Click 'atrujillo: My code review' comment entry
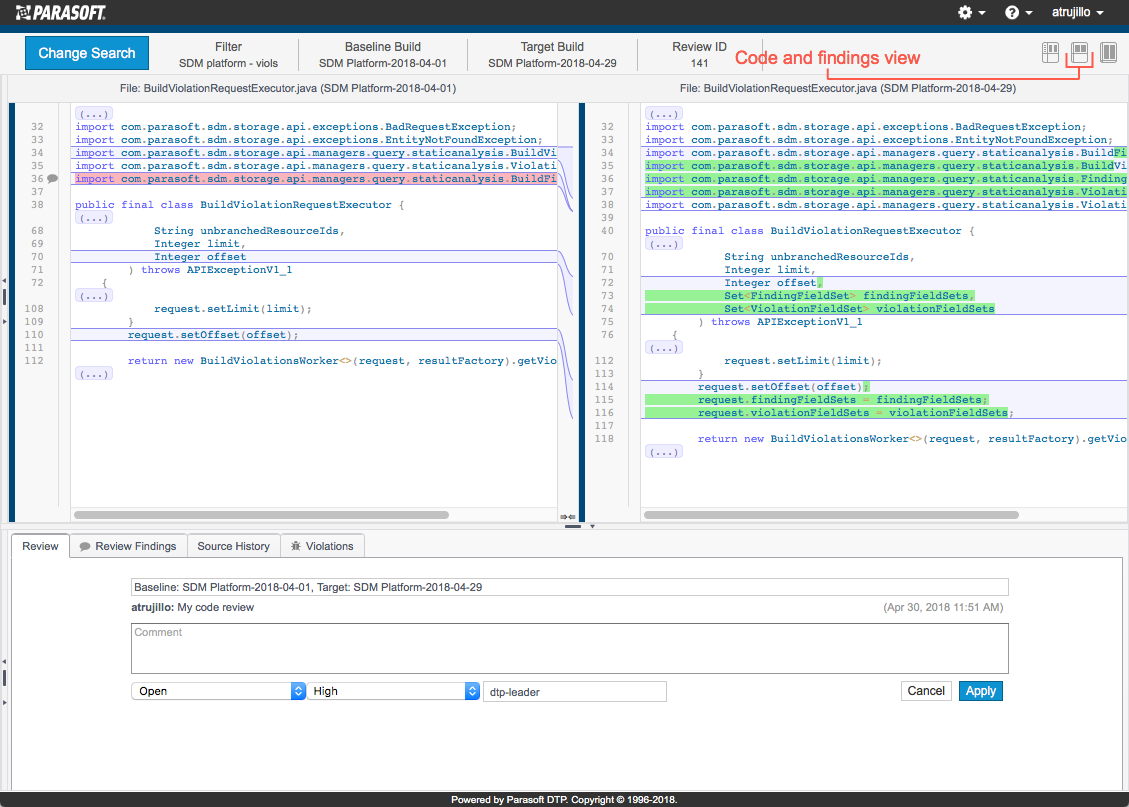Image resolution: width=1129 pixels, height=807 pixels. point(192,608)
